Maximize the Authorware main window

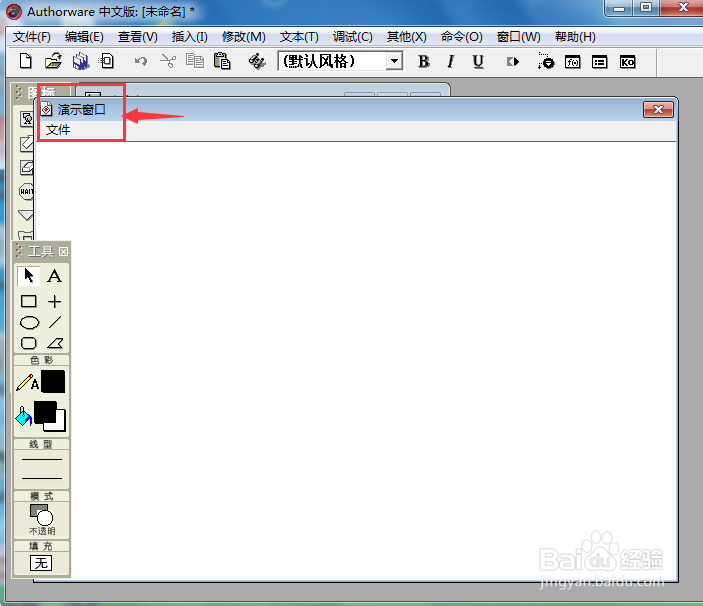646,8
